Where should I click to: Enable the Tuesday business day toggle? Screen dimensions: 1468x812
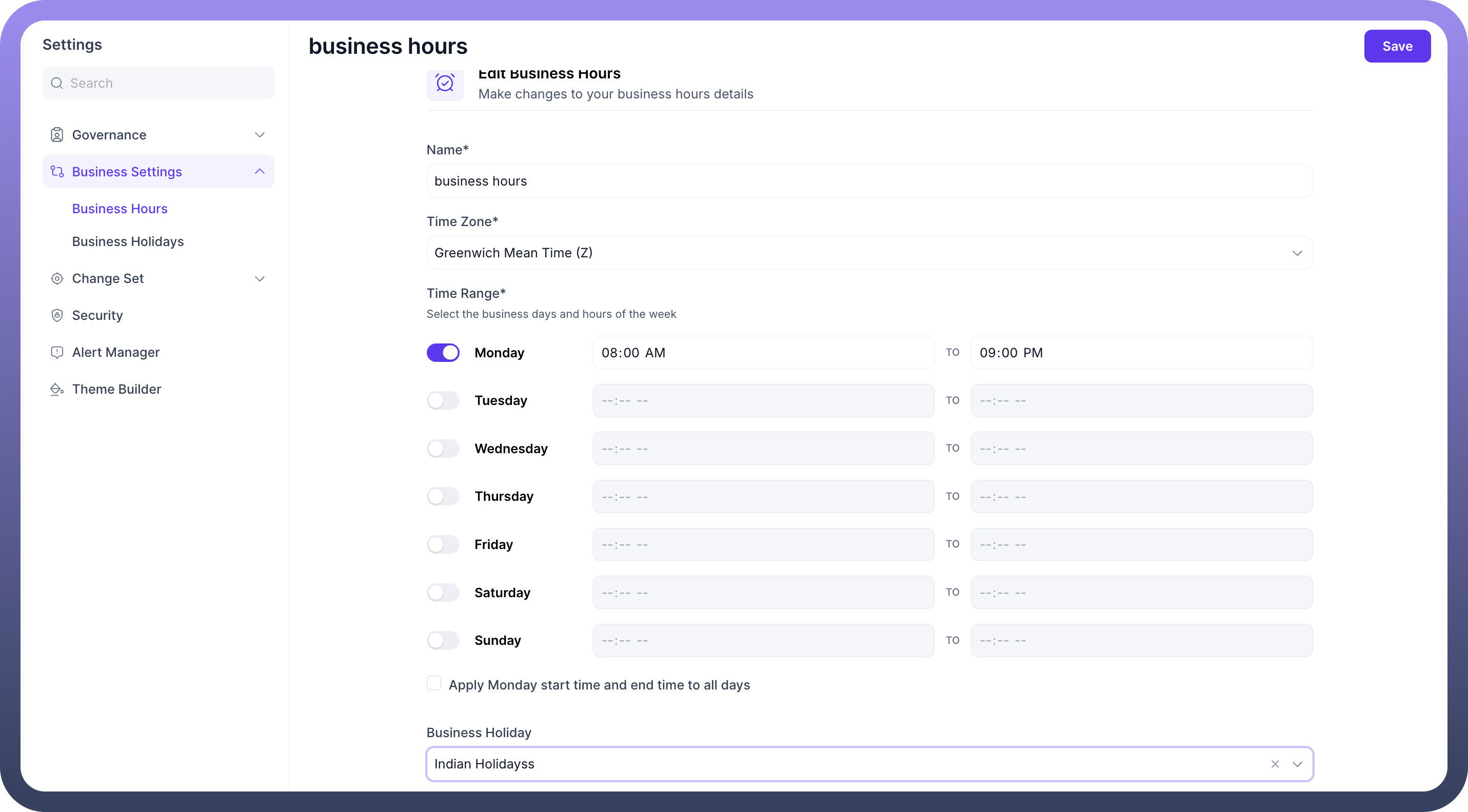pyautogui.click(x=443, y=400)
